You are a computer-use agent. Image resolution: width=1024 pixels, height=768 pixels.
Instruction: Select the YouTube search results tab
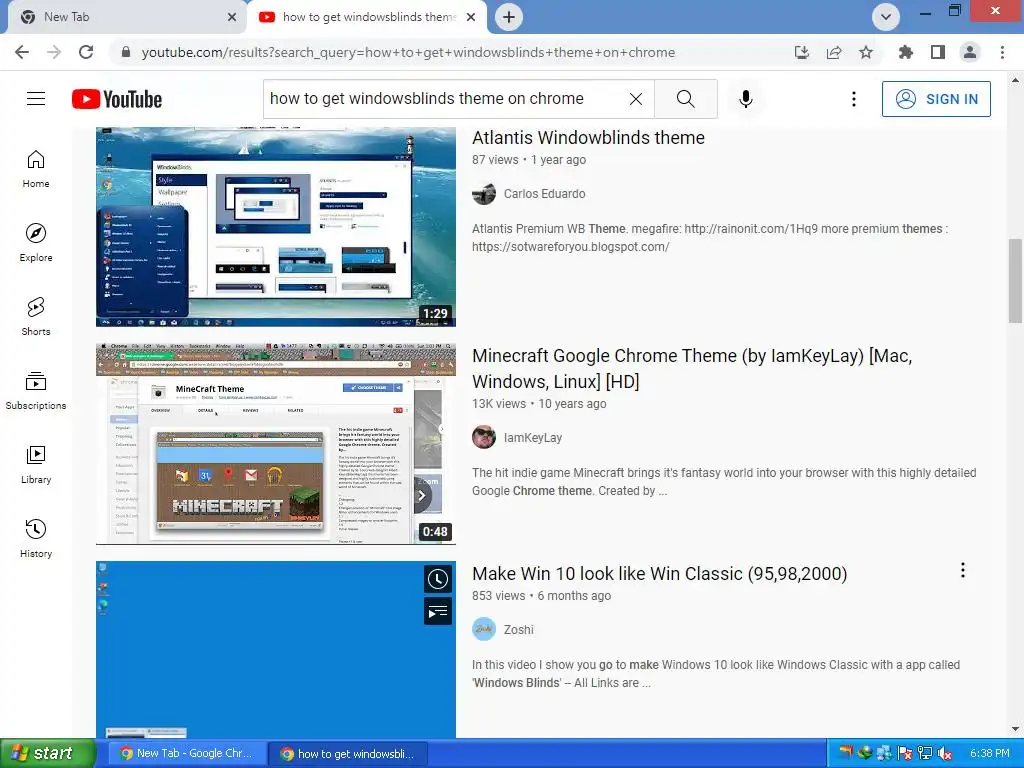pyautogui.click(x=366, y=17)
